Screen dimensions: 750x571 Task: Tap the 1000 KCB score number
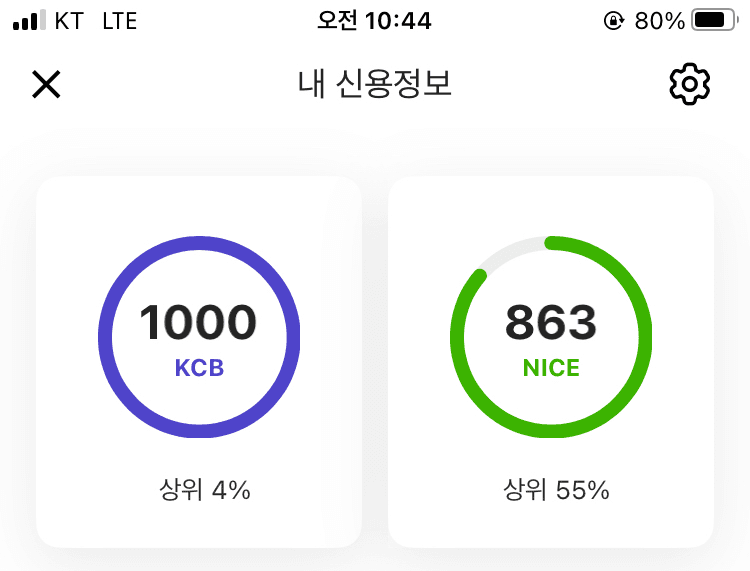click(x=198, y=323)
